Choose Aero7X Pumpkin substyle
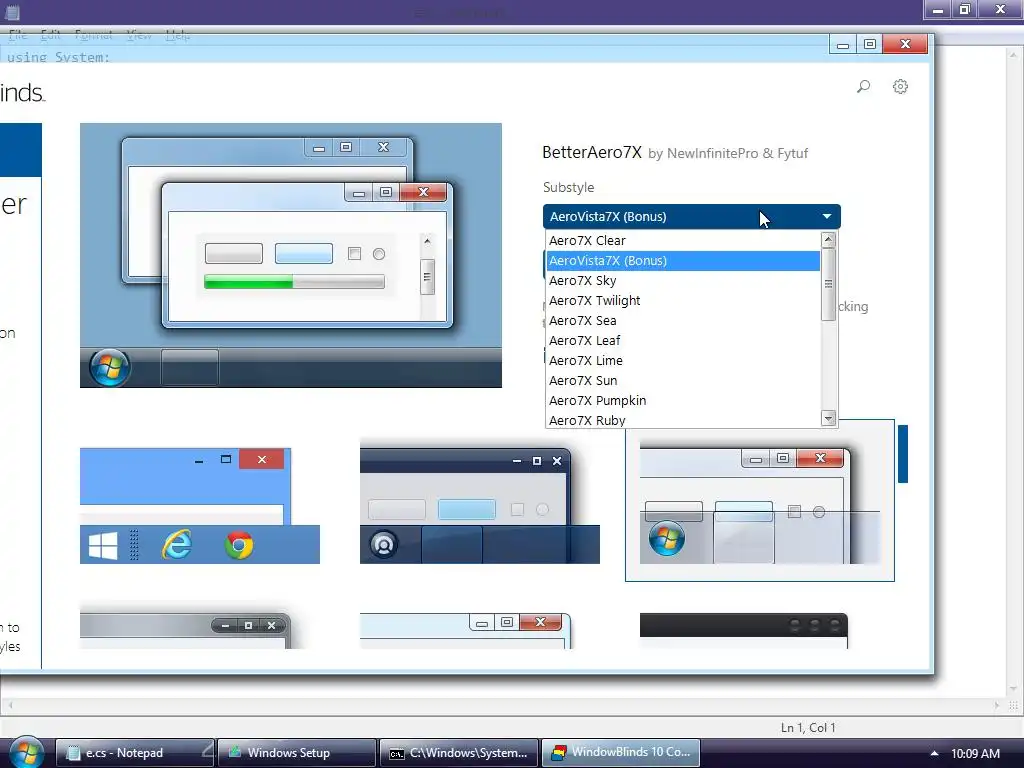This screenshot has height=768, width=1024. click(x=683, y=400)
